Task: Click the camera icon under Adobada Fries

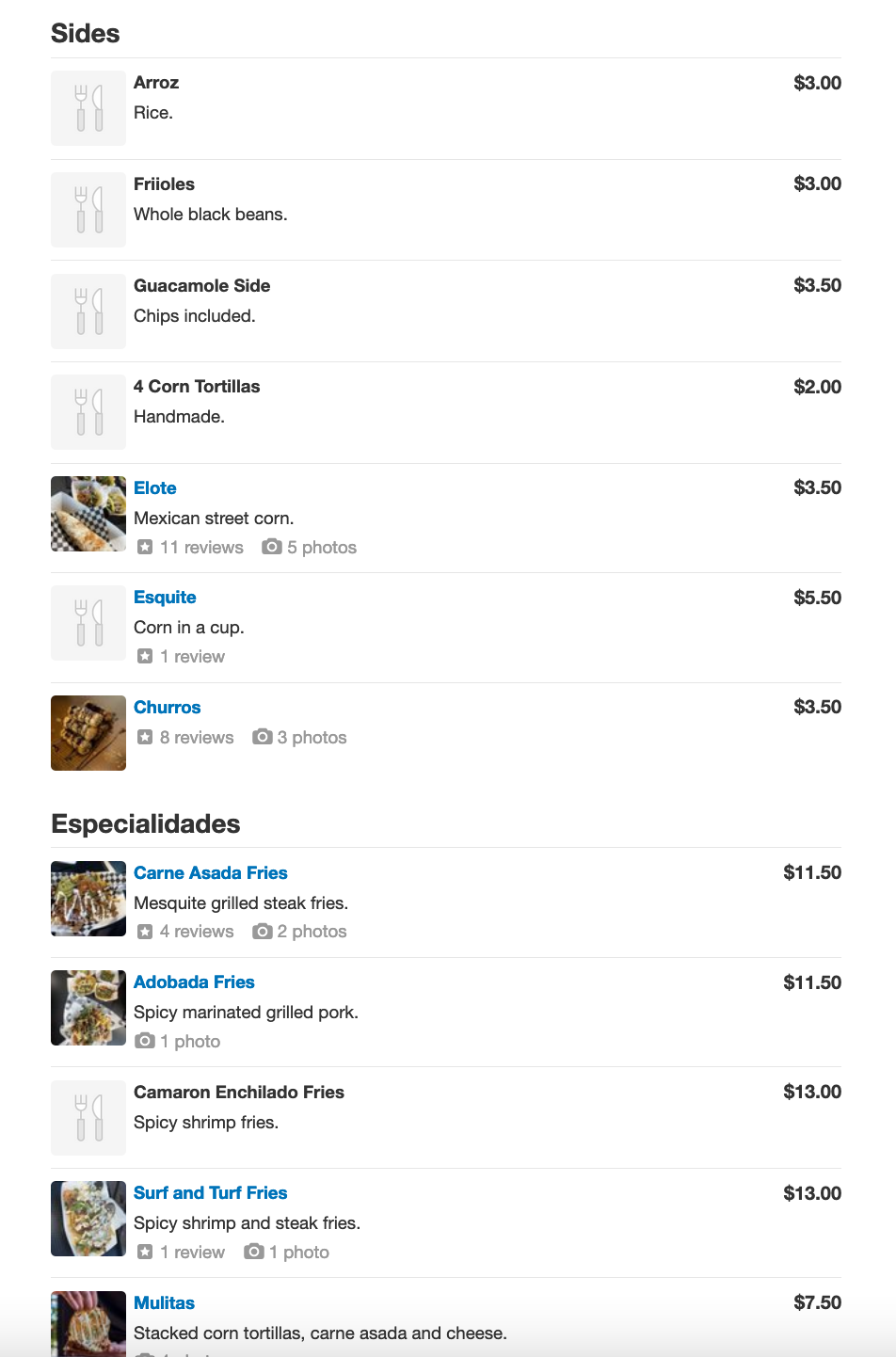Action: pyautogui.click(x=145, y=1041)
